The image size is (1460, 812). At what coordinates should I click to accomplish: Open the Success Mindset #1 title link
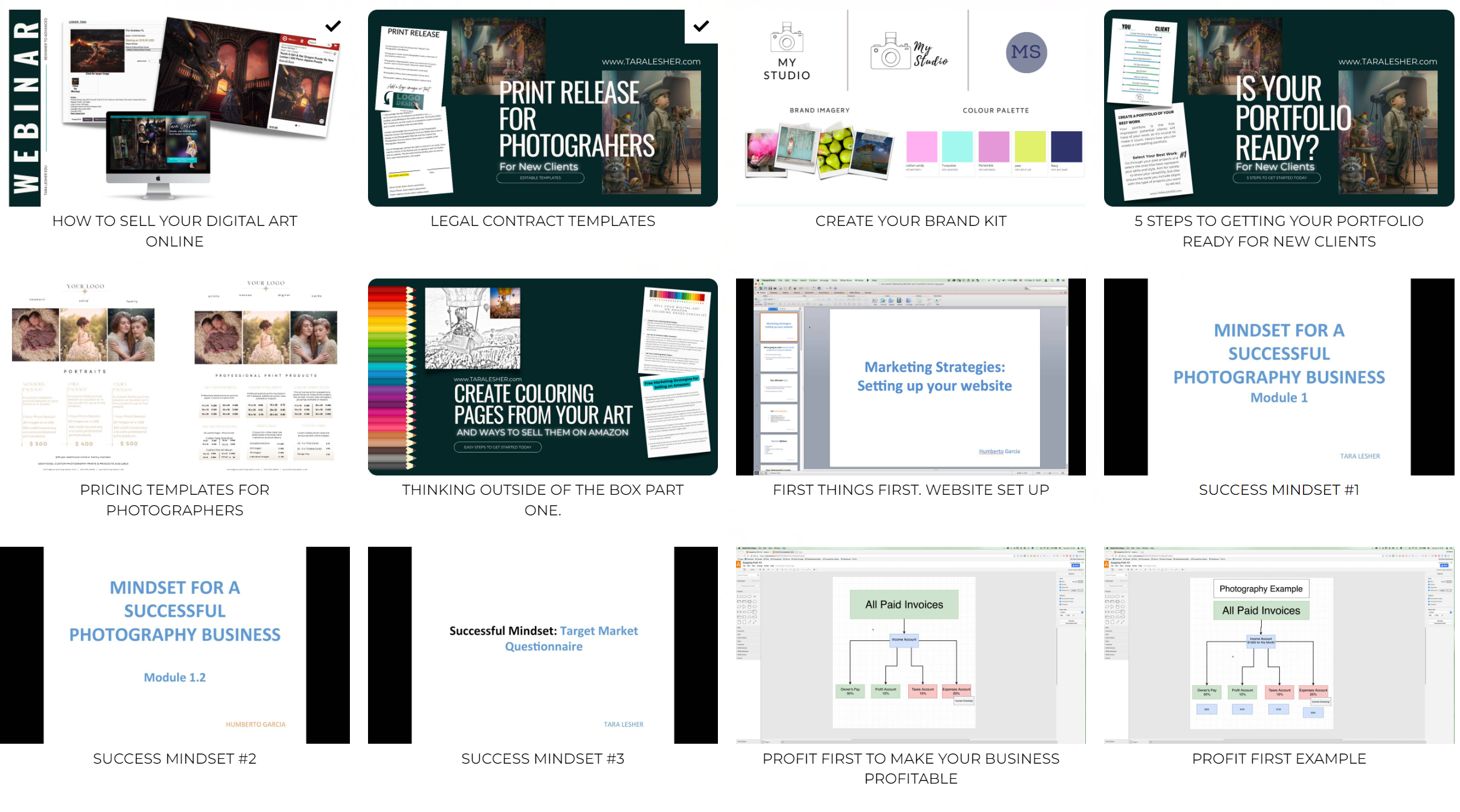[1279, 490]
